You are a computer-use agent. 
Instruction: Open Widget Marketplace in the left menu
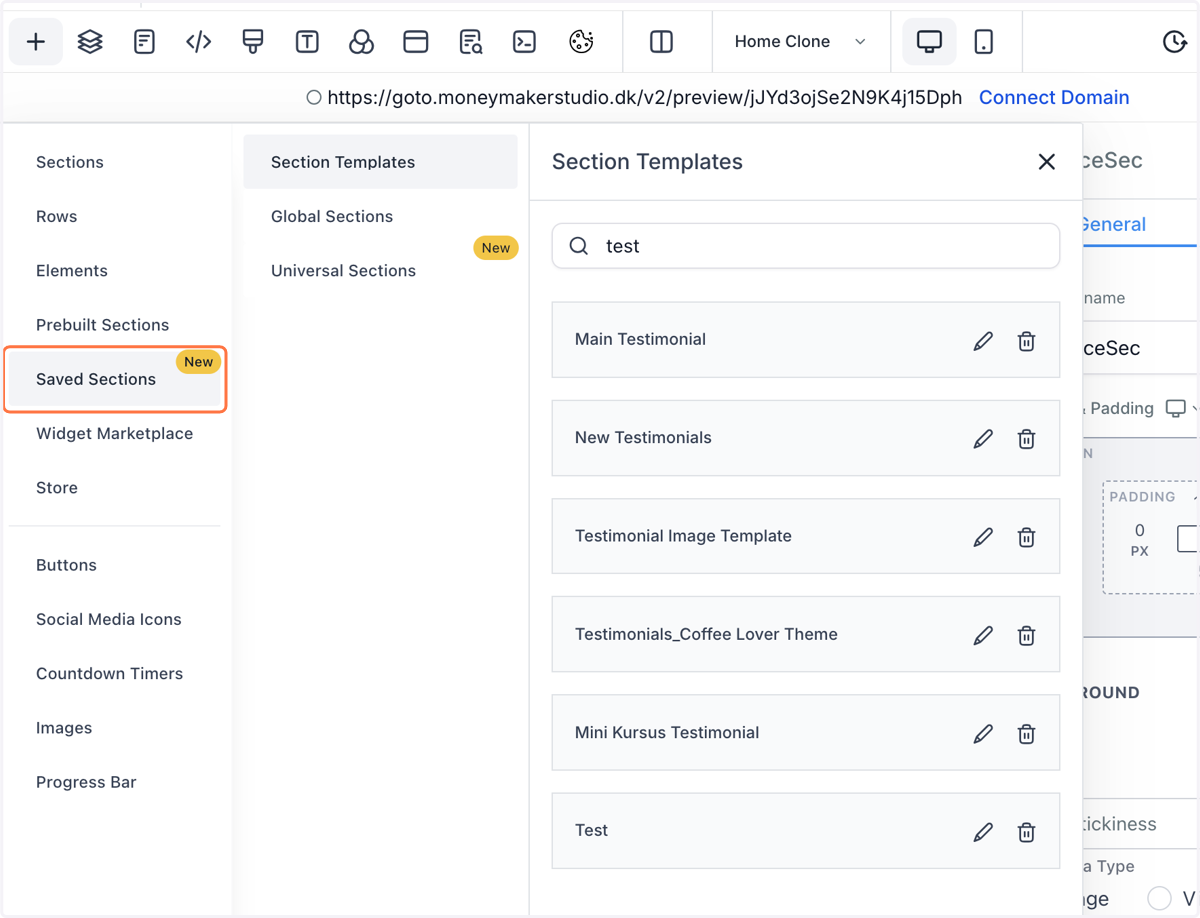coord(114,433)
